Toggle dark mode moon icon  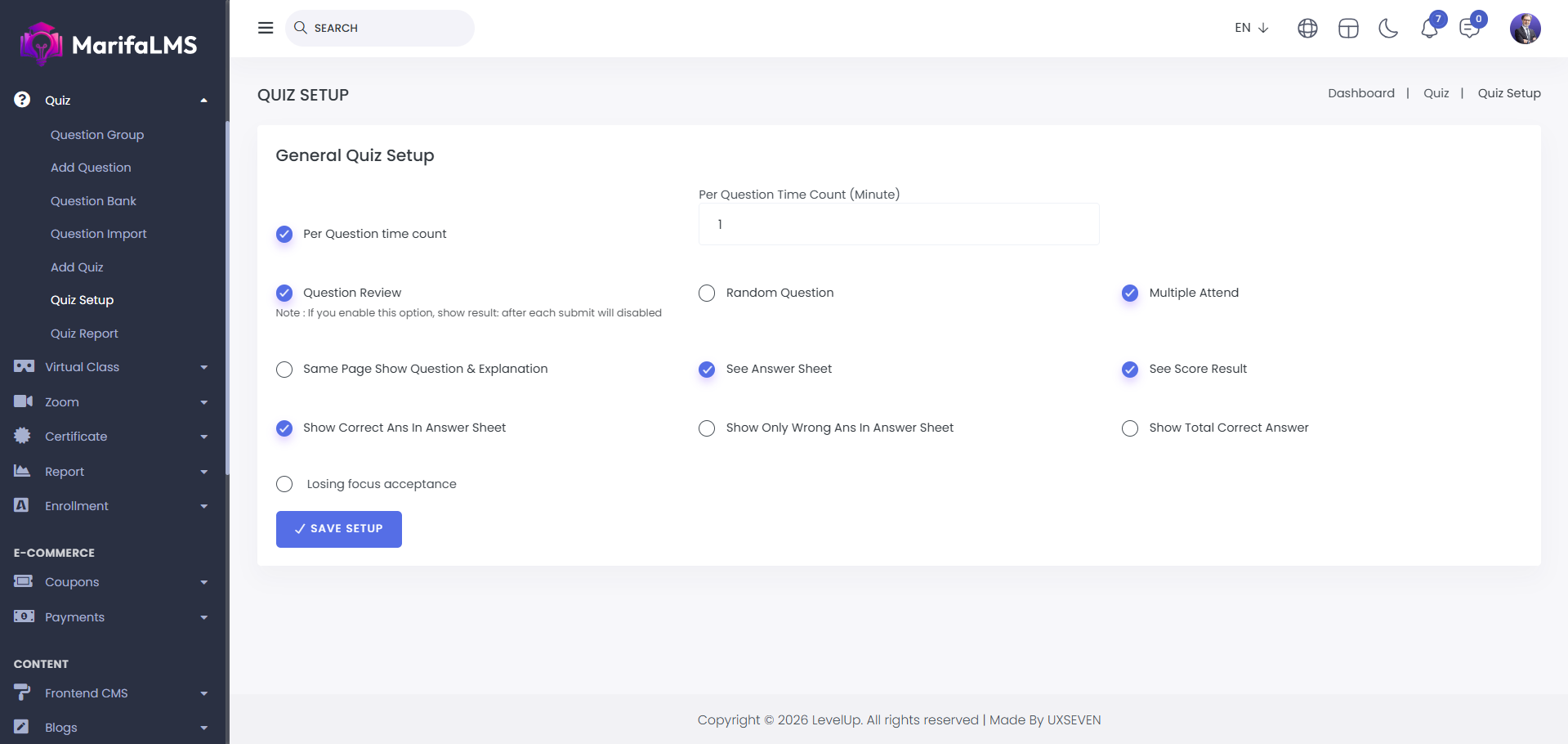[x=1387, y=29]
